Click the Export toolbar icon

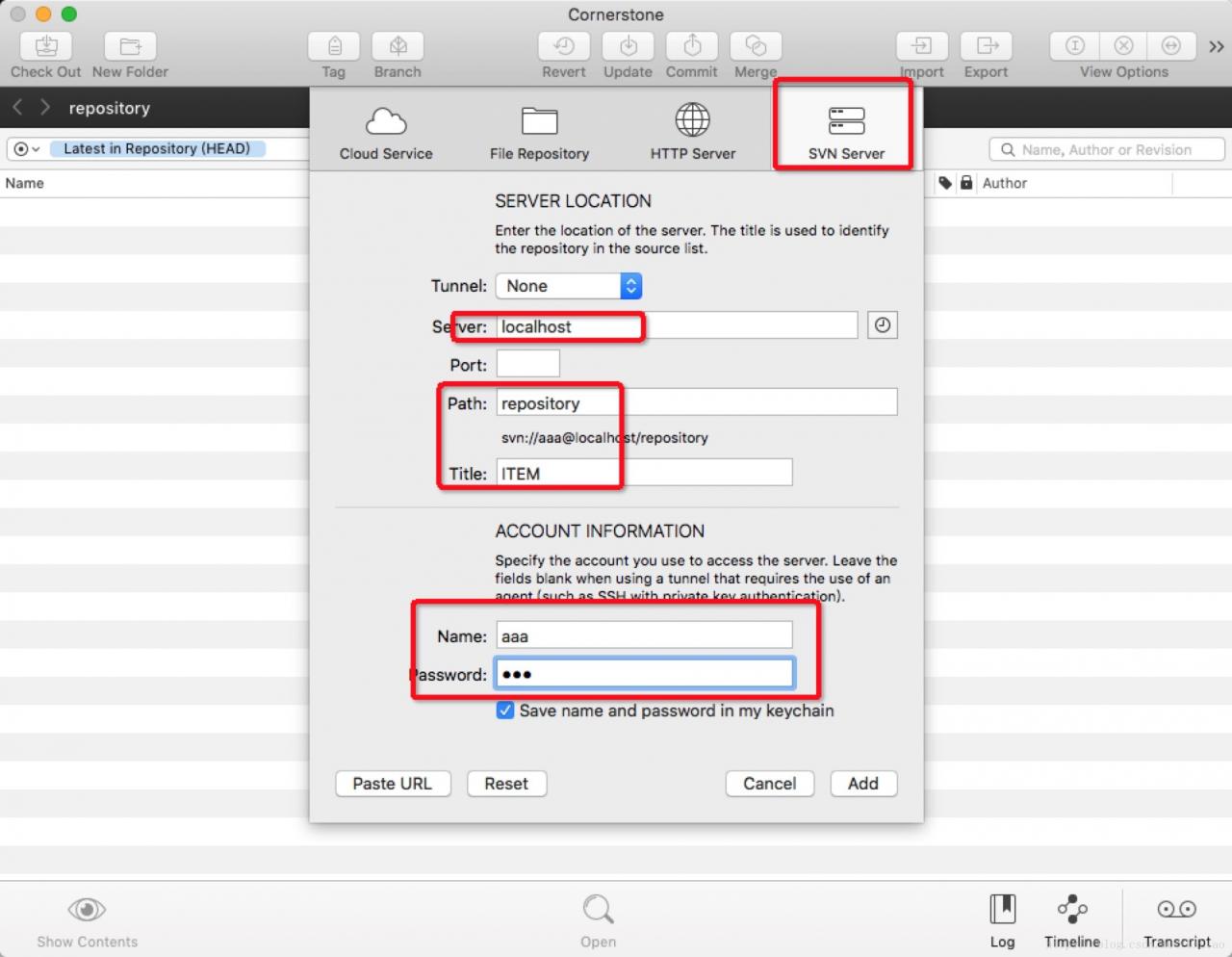tap(987, 45)
